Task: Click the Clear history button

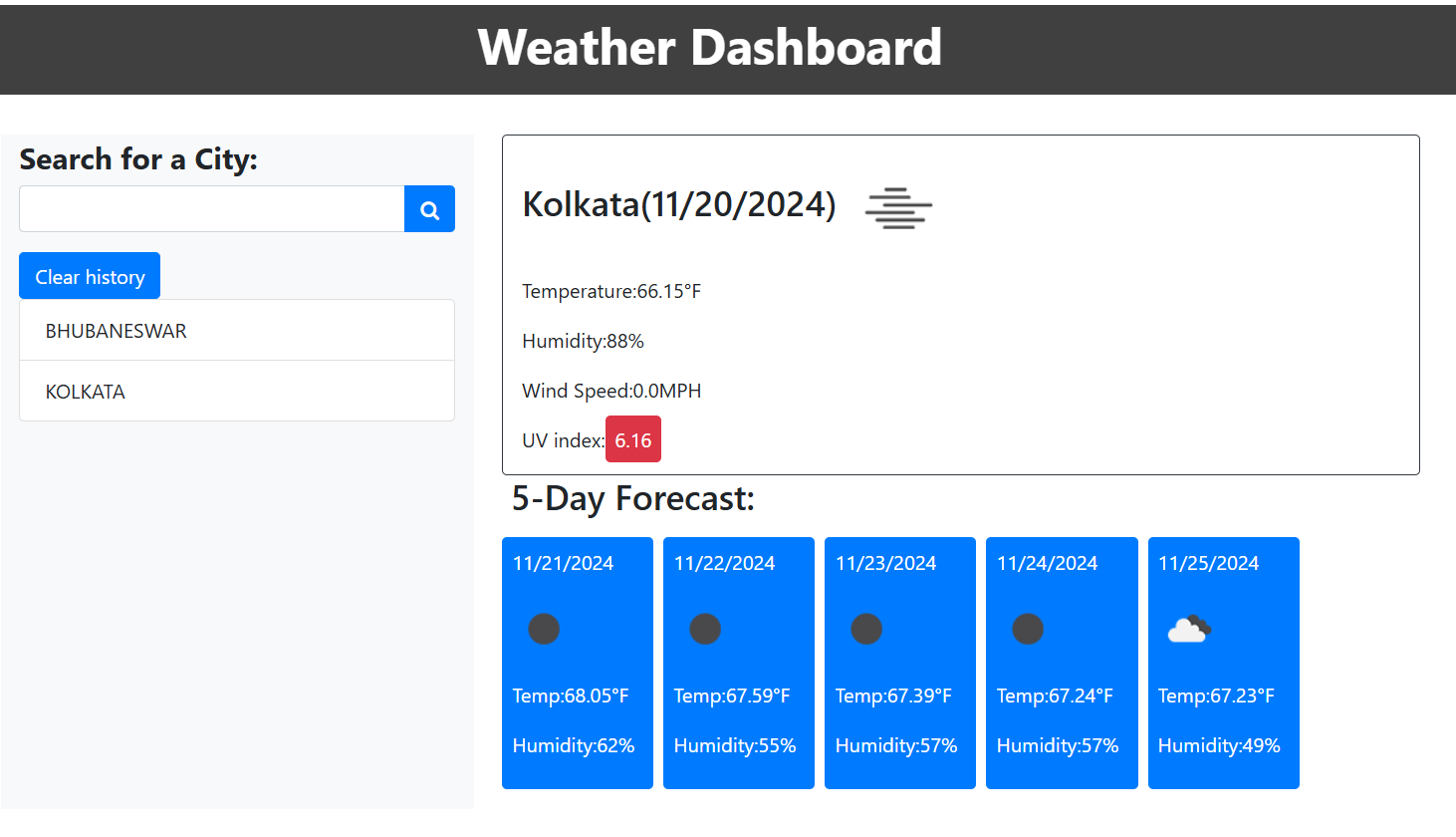Action: tap(90, 276)
